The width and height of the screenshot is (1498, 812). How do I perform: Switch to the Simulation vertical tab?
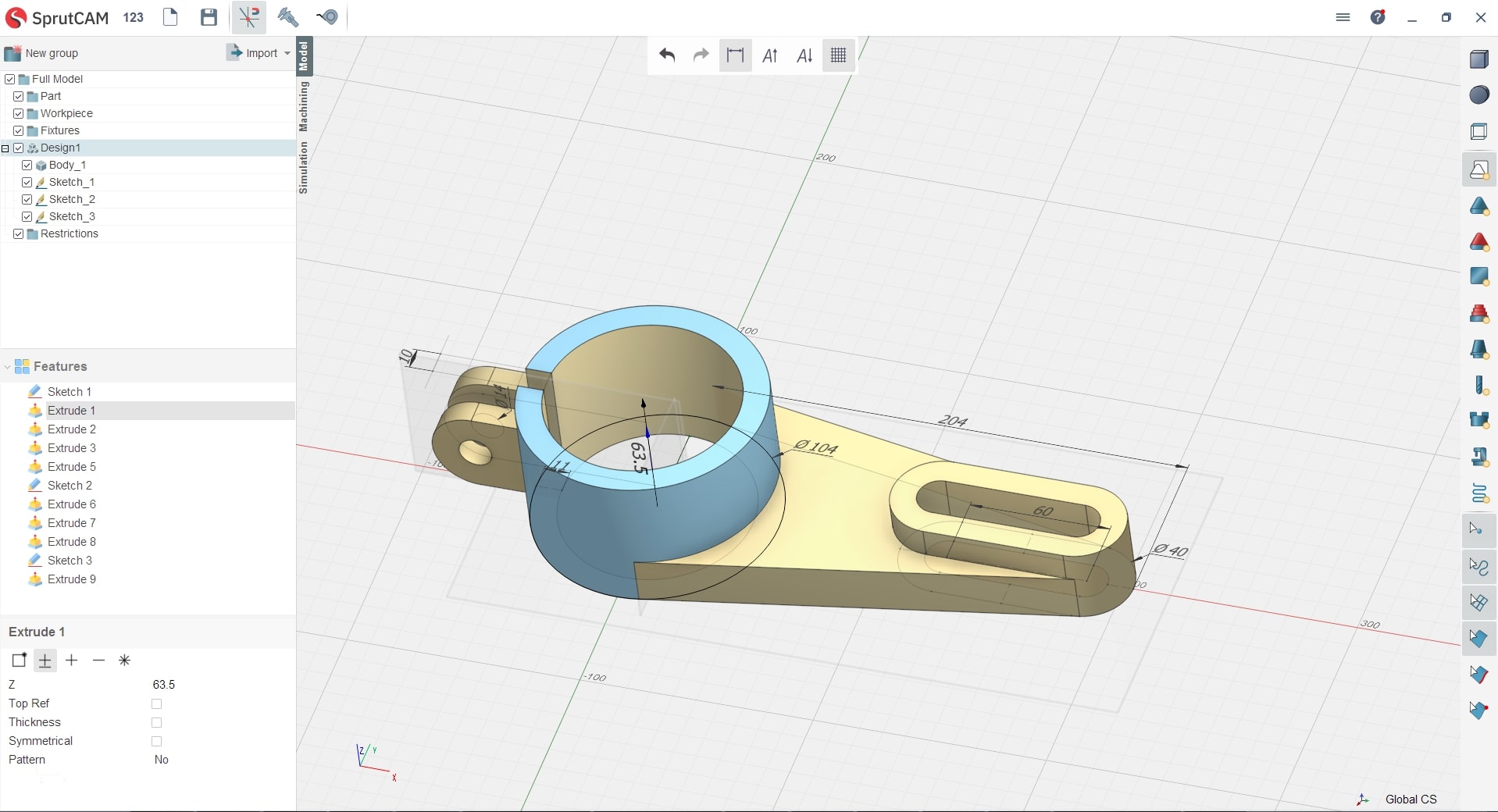tap(304, 167)
